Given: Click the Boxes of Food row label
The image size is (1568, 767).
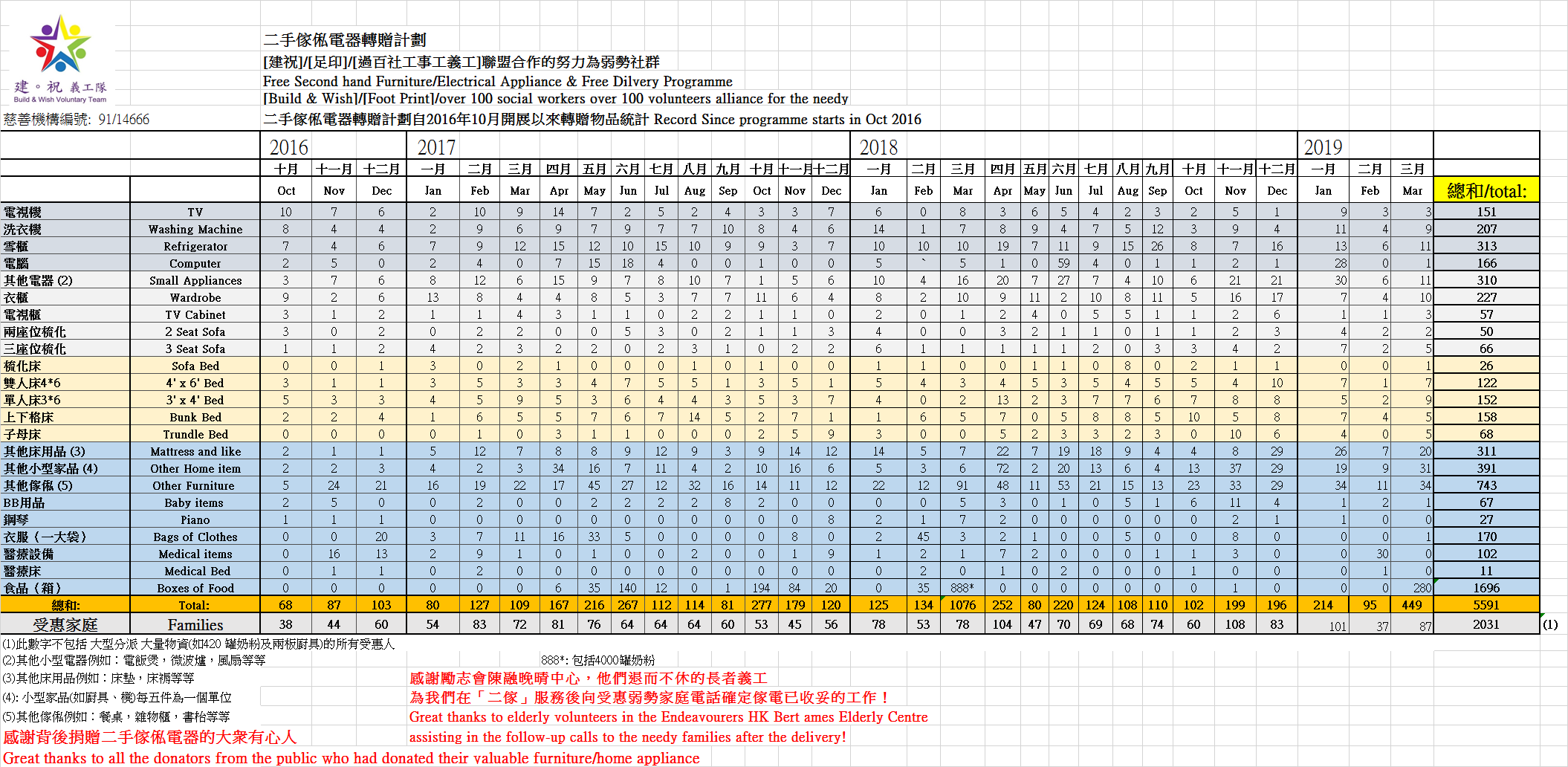Looking at the screenshot, I should pos(195,588).
